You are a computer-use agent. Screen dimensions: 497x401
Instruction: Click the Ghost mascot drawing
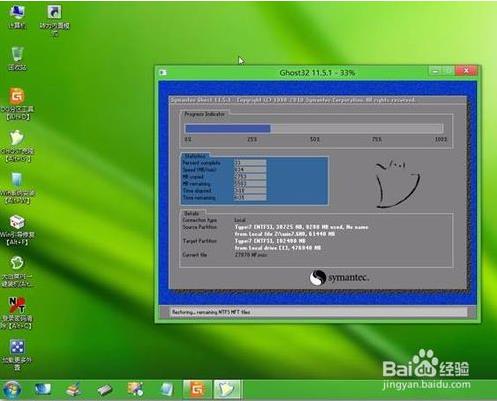(x=398, y=184)
